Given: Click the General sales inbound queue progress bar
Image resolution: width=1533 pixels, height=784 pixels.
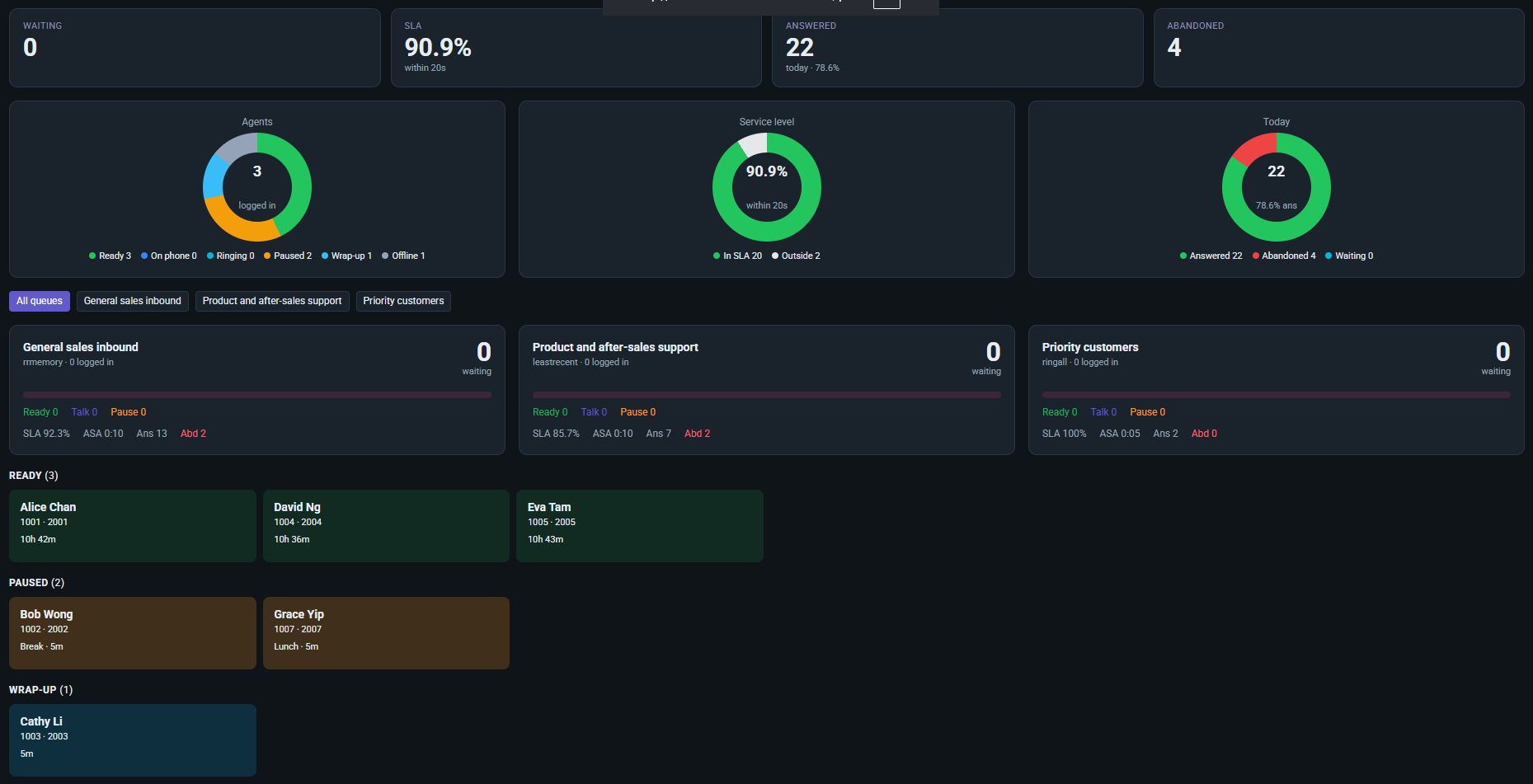Looking at the screenshot, I should (x=257, y=395).
